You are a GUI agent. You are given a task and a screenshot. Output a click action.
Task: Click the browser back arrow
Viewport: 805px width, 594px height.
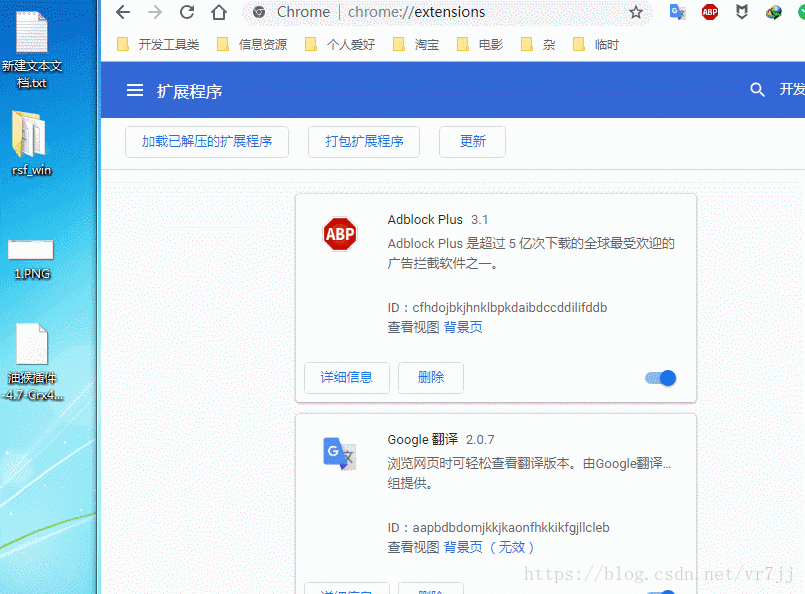click(x=123, y=12)
